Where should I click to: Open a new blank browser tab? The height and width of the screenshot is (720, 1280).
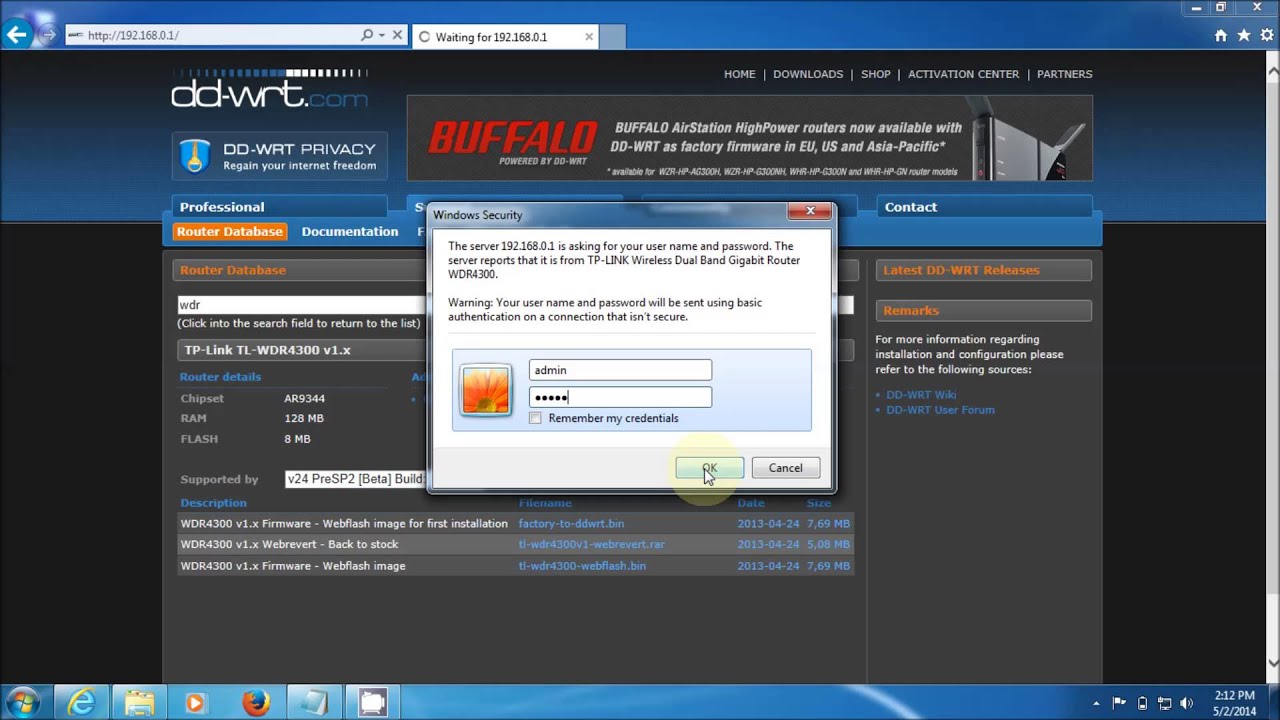[613, 36]
